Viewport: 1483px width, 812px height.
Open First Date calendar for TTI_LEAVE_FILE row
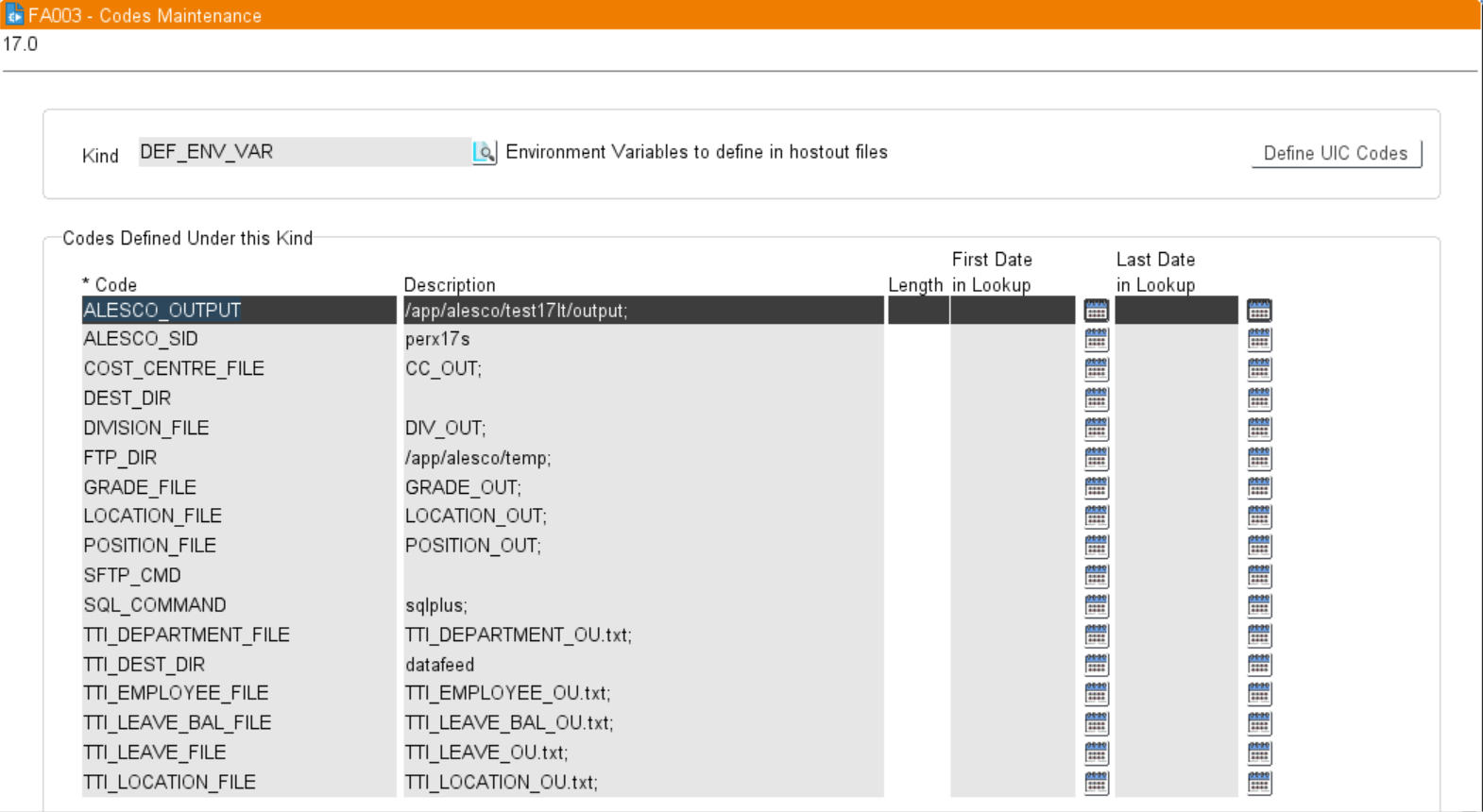click(x=1096, y=753)
